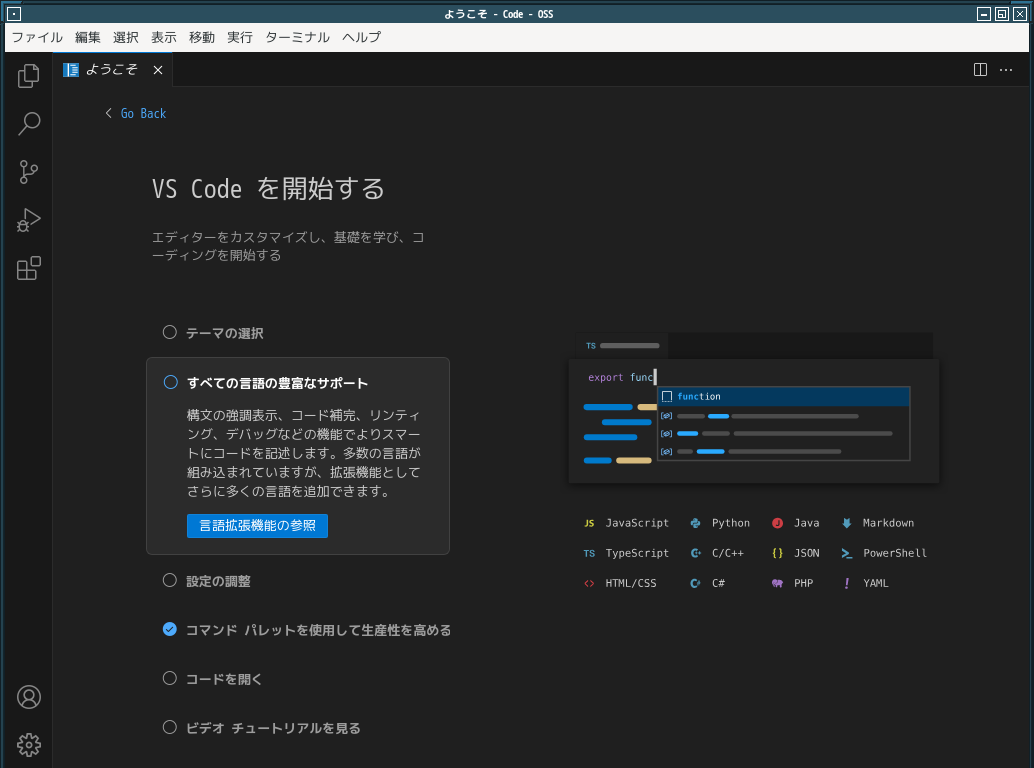Open the Search view icon

pyautogui.click(x=28, y=123)
